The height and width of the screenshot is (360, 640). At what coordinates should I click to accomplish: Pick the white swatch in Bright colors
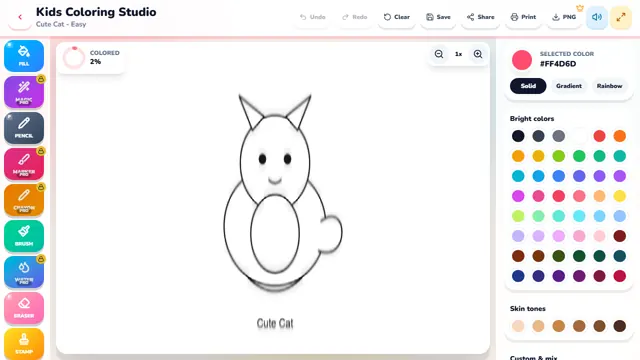coord(579,136)
